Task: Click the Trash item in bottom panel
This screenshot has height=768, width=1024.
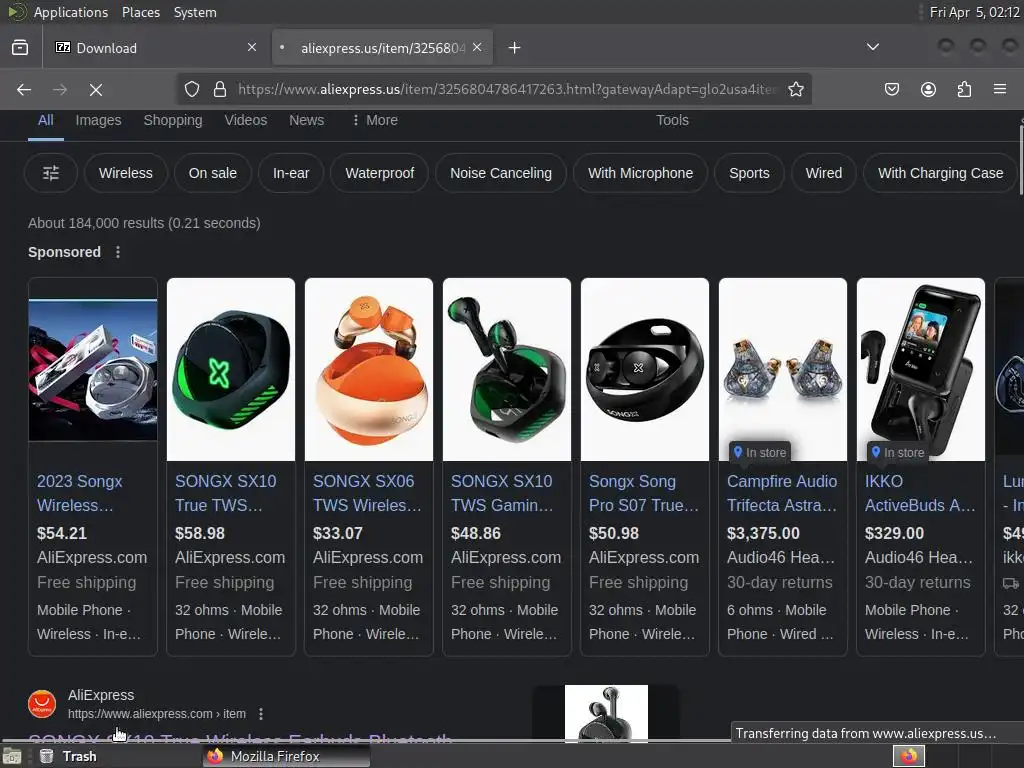Action: click(68, 756)
